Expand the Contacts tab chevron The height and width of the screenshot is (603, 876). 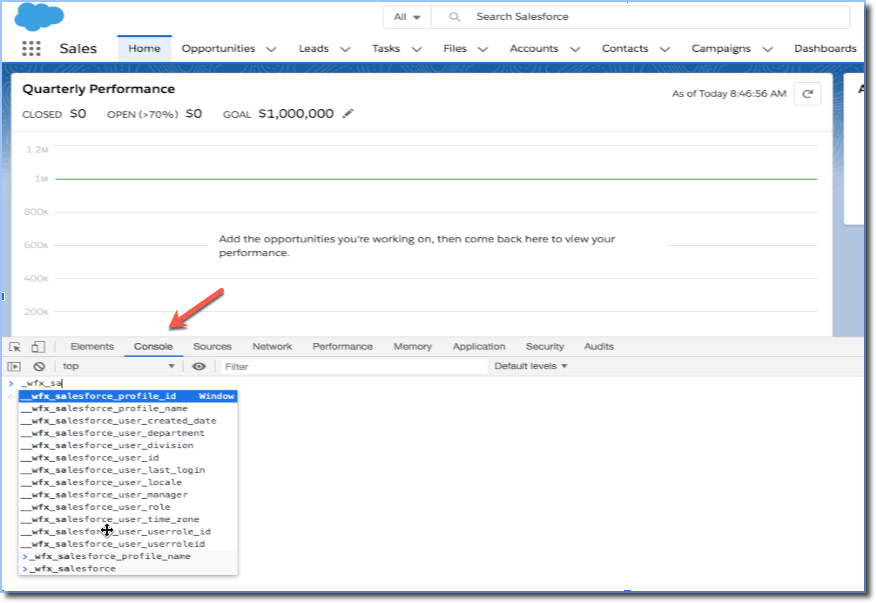665,49
